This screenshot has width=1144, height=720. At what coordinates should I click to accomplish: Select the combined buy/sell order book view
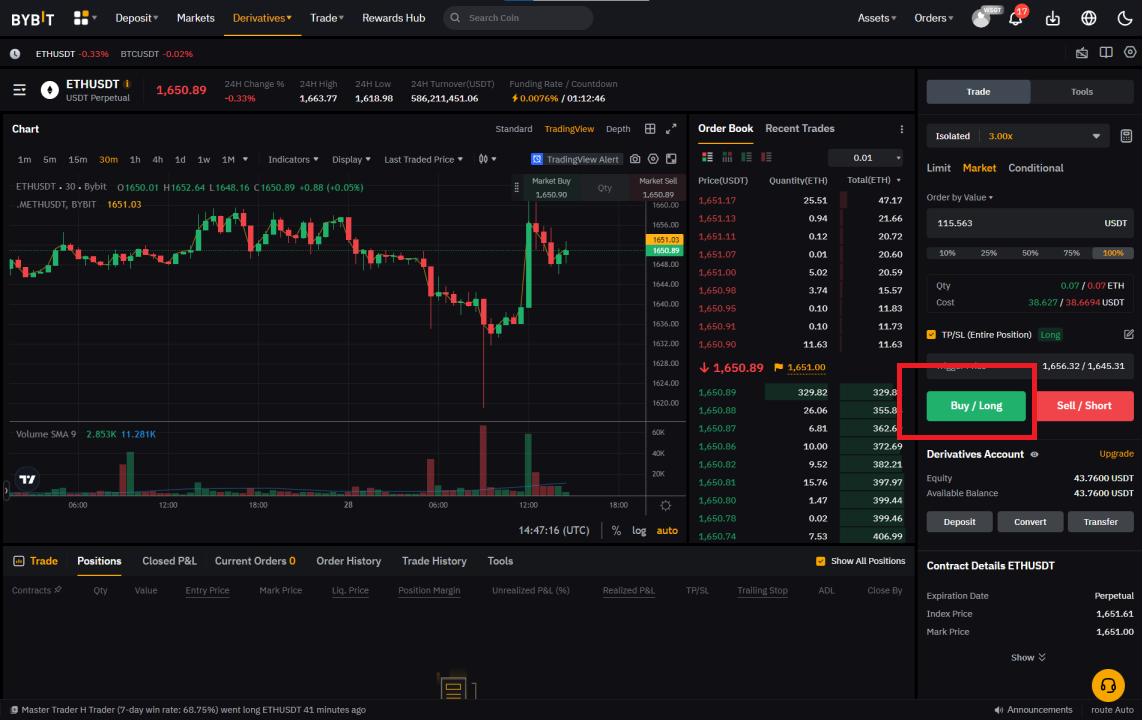(x=707, y=157)
